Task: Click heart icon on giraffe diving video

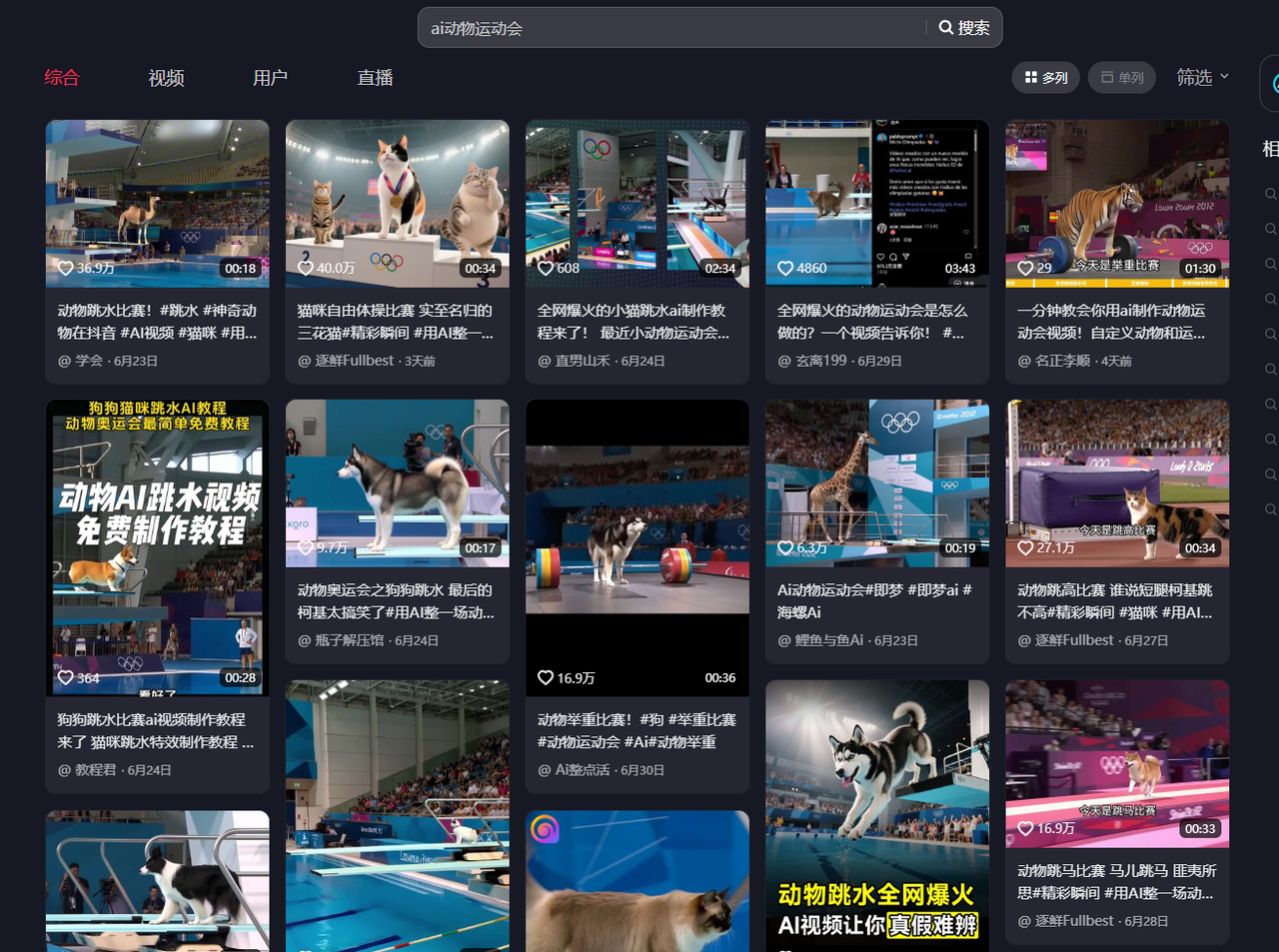Action: tap(785, 547)
